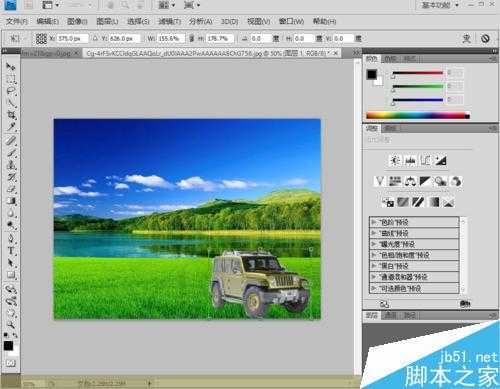
Task: Select the Type tool (T) in toolbox
Action: (11, 251)
